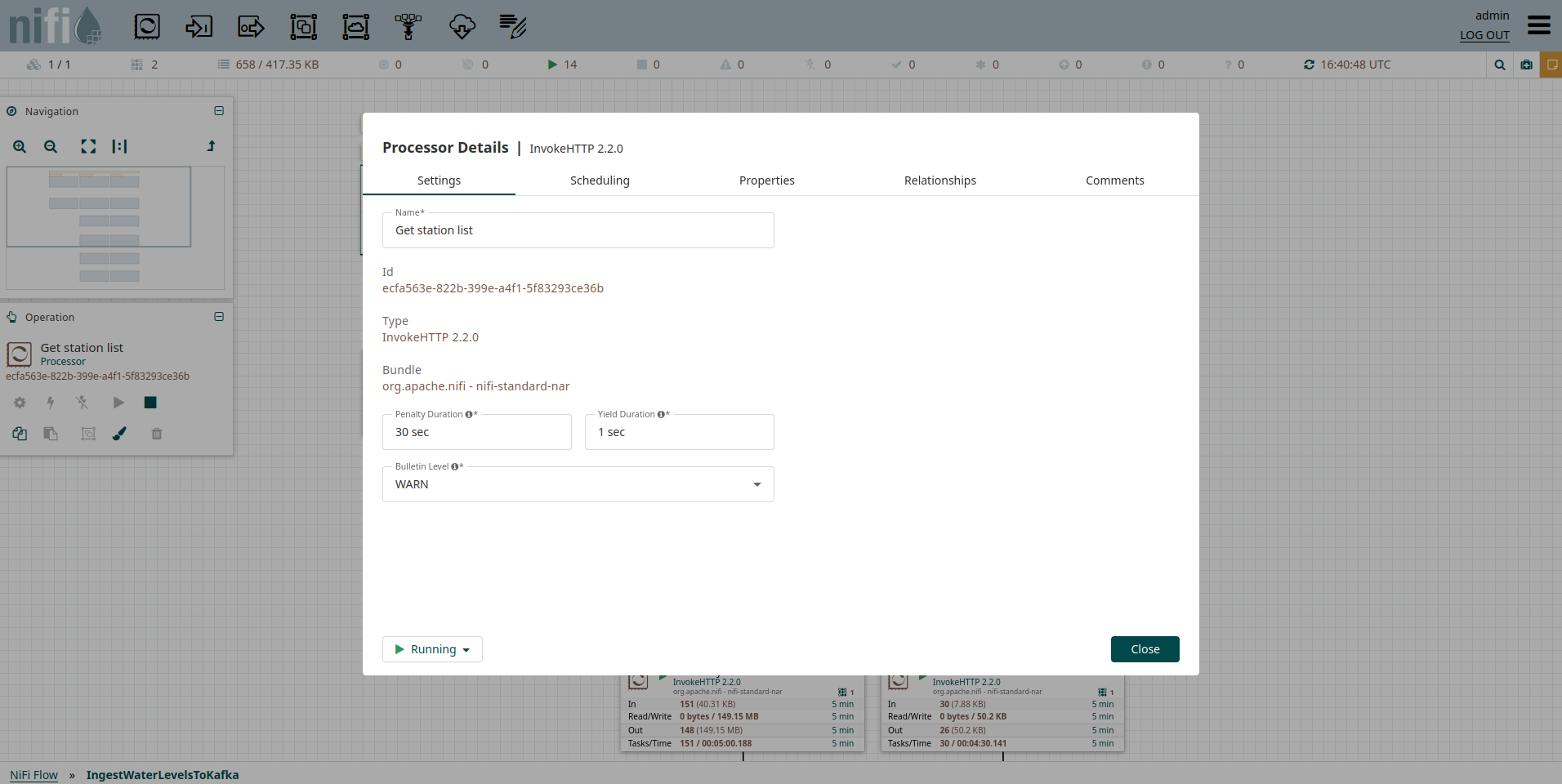The image size is (1562, 784).
Task: Click the Close button
Action: point(1145,649)
